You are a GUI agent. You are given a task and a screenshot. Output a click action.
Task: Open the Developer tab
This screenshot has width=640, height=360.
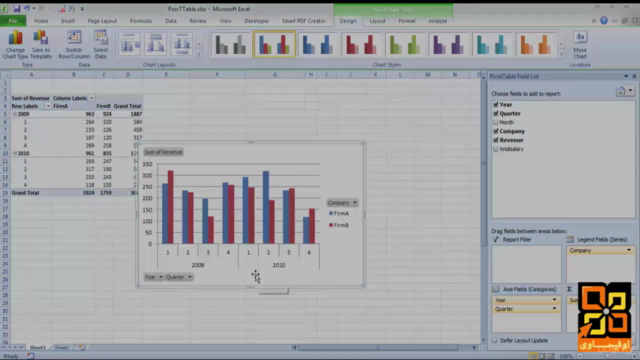pyautogui.click(x=256, y=21)
